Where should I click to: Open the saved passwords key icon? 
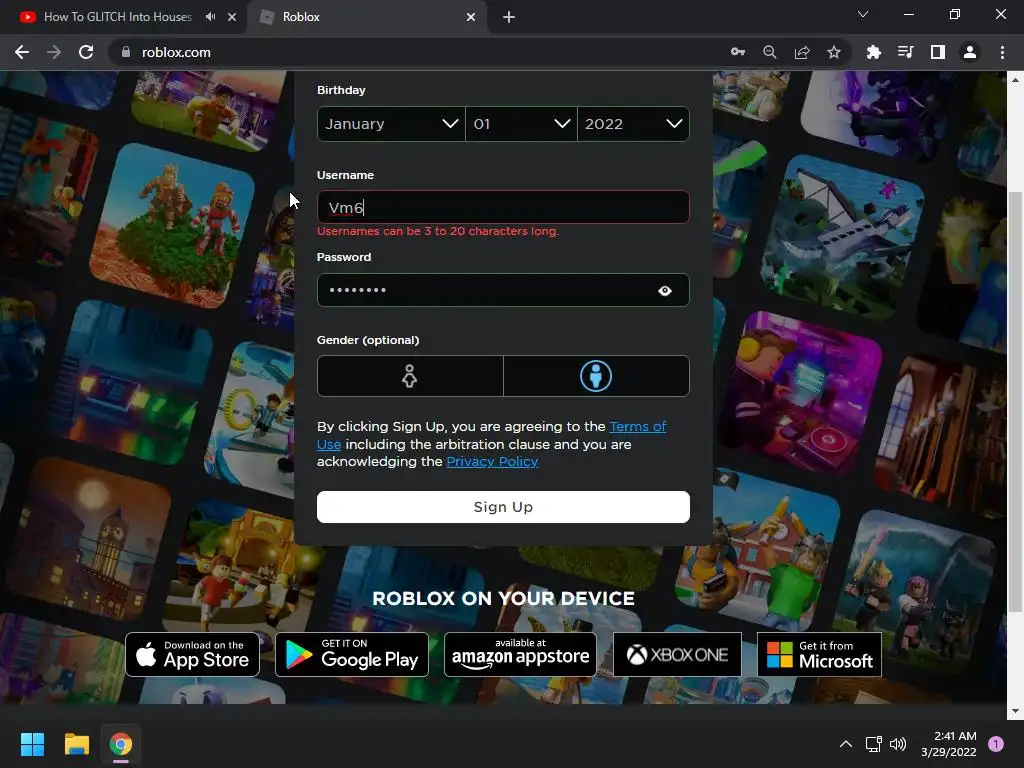tap(738, 52)
